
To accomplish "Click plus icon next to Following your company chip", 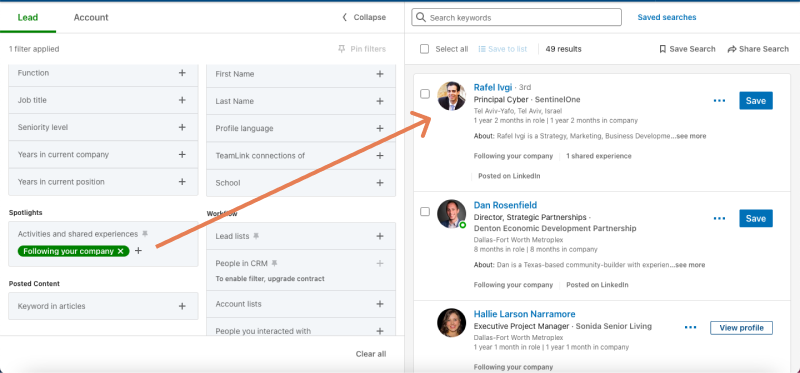I will pos(138,251).
